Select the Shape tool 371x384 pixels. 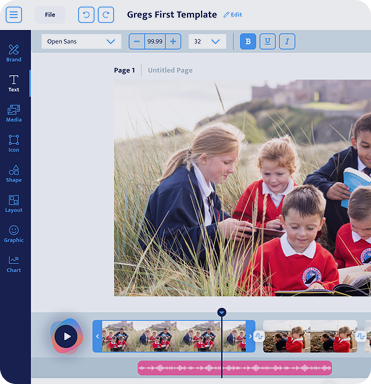(x=14, y=173)
